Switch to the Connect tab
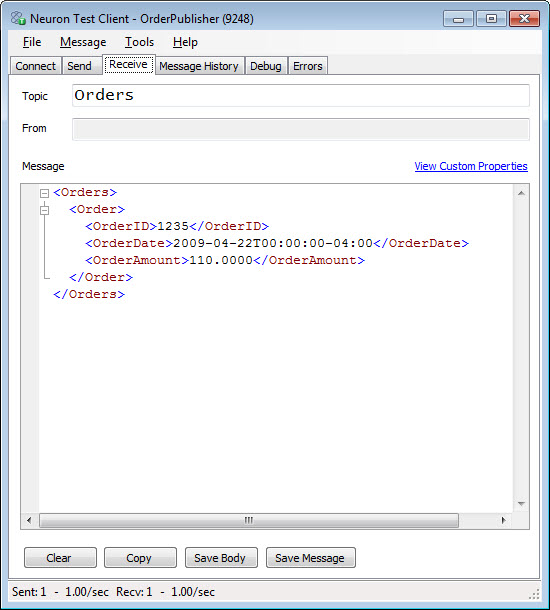550x610 pixels. [35, 66]
